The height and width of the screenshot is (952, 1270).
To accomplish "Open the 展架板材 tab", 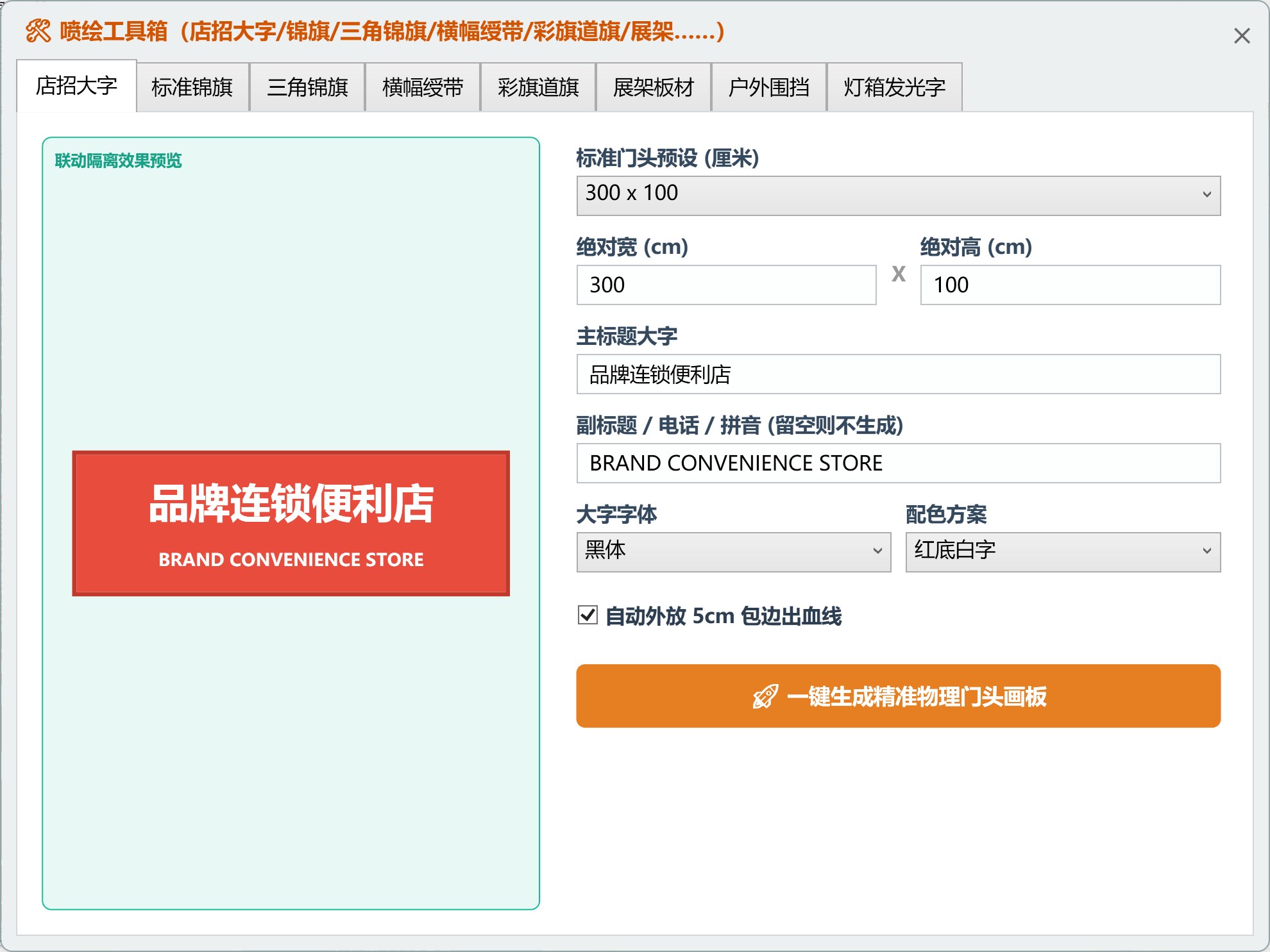I will (654, 87).
